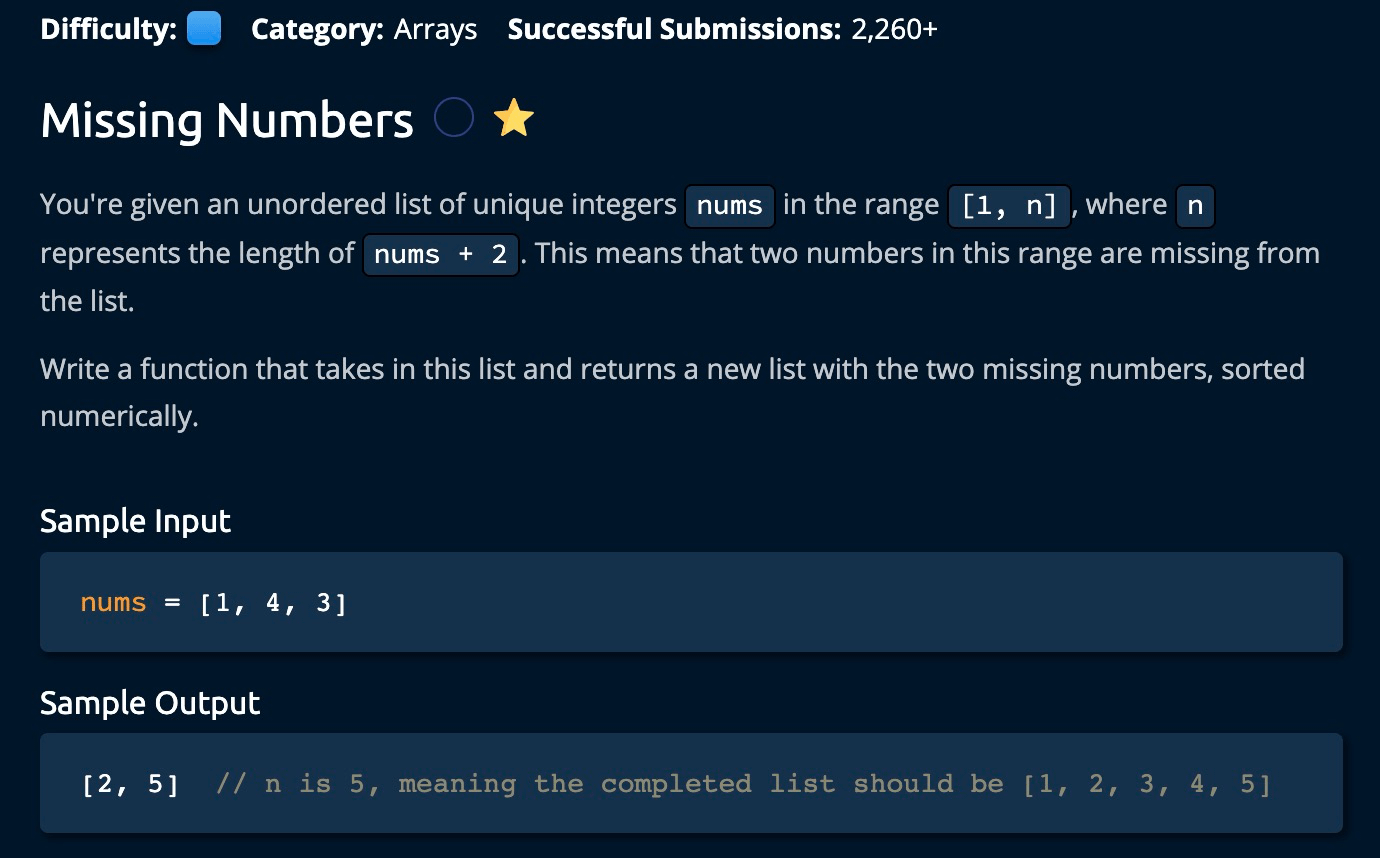Image resolution: width=1380 pixels, height=858 pixels.
Task: Click the Successful Submissions 2,260+ count
Action: coord(894,30)
